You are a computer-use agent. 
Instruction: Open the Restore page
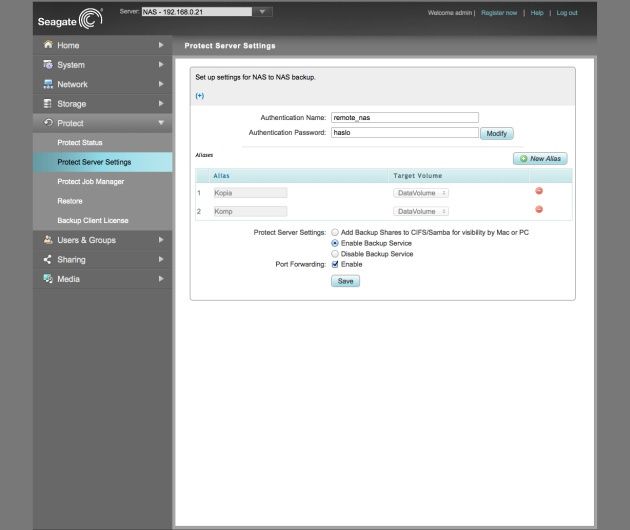coord(102,201)
